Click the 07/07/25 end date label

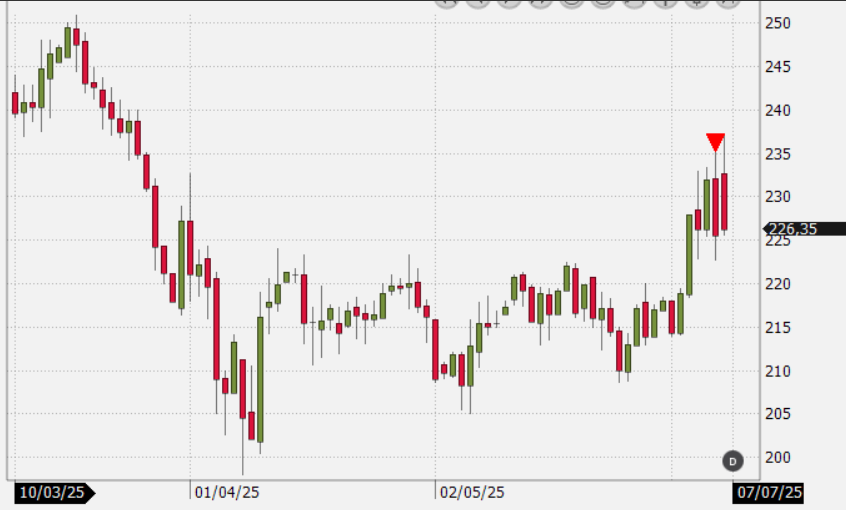(x=768, y=493)
